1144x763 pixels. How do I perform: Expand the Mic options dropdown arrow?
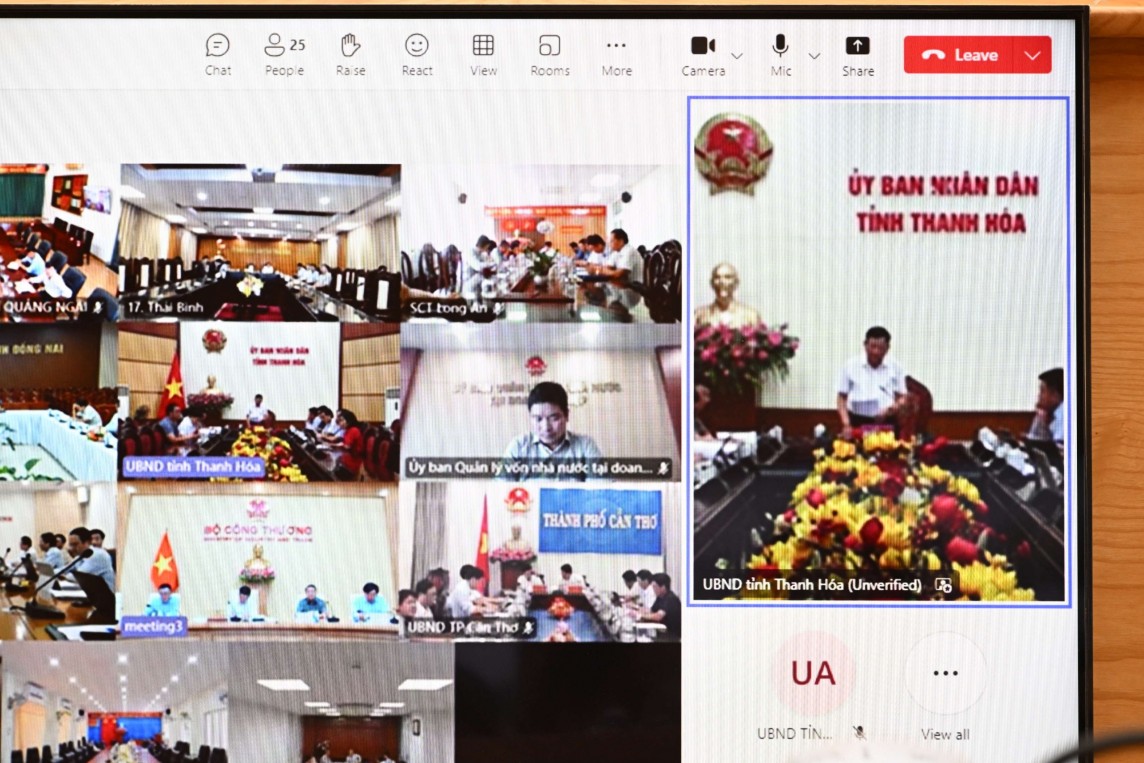pos(814,56)
